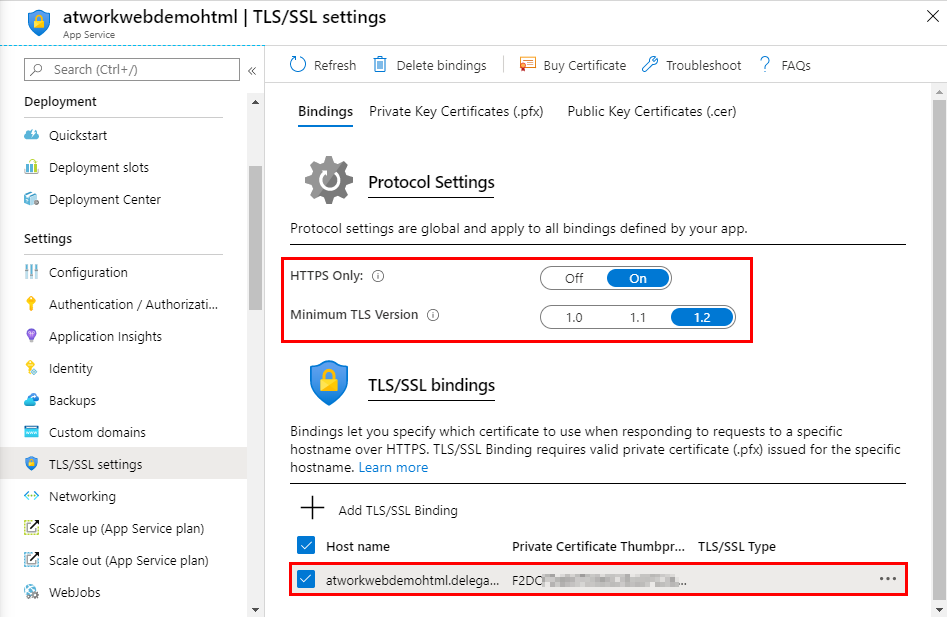Click the sidebar vertical scrollbar

(255, 300)
